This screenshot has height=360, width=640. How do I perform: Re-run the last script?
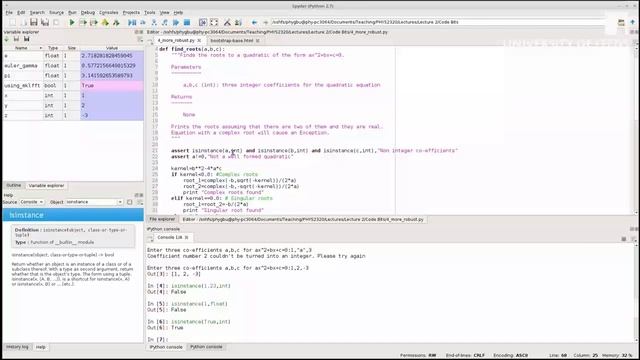coord(116,22)
